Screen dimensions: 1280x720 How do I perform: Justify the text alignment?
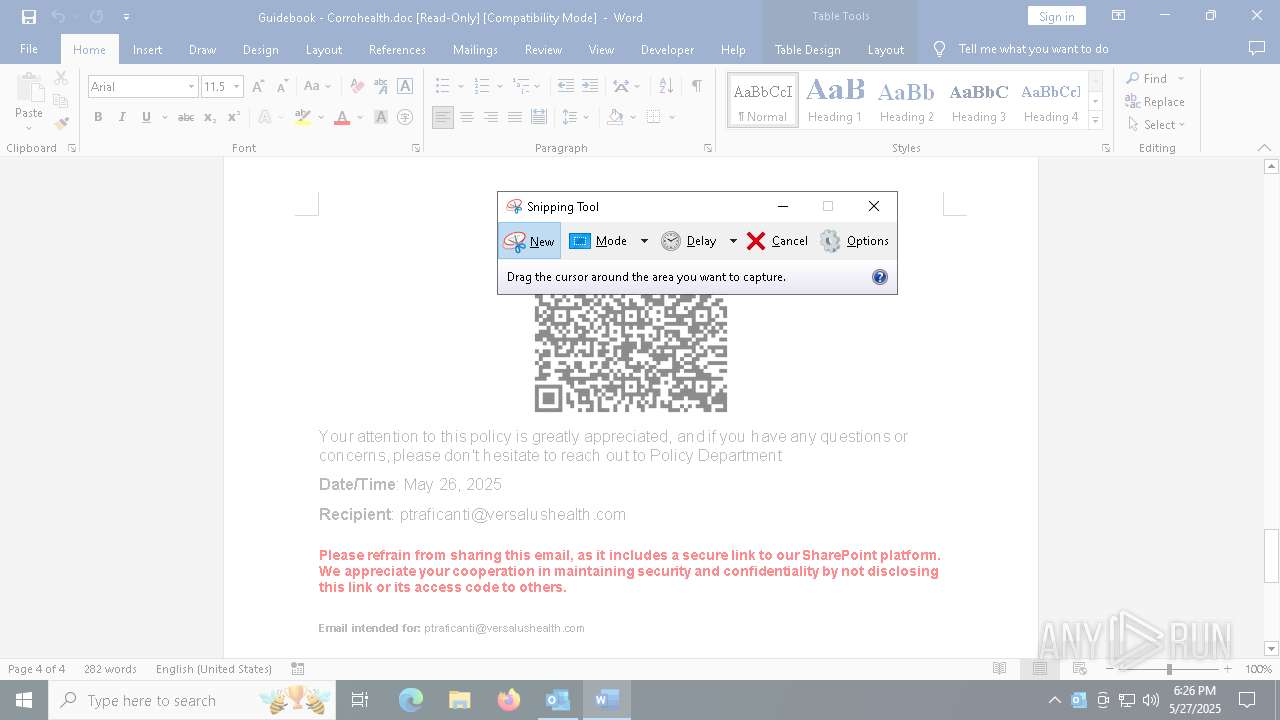tap(515, 117)
